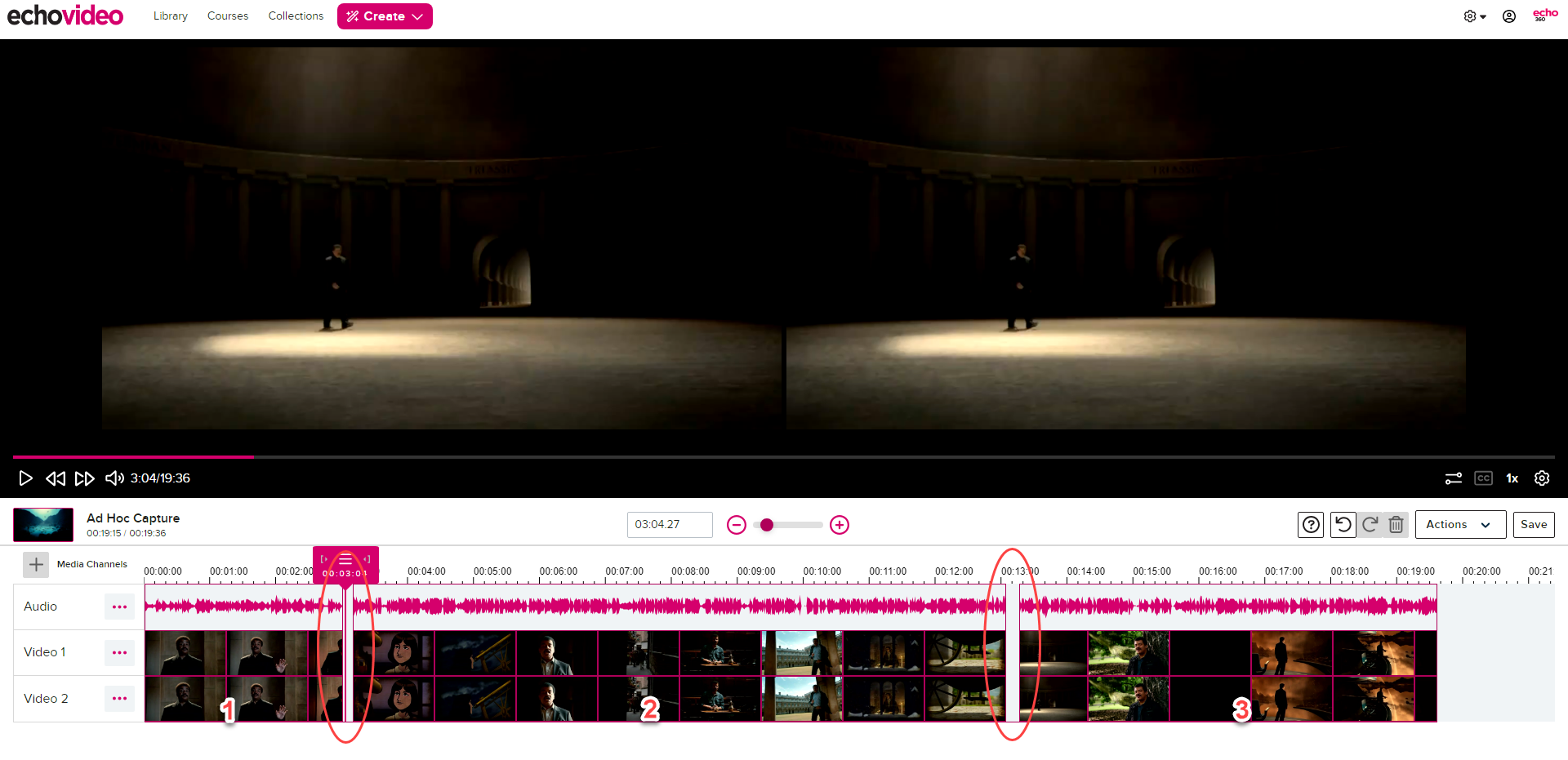Image resolution: width=1568 pixels, height=760 pixels.
Task: Open player settings gear icon
Action: 1542,478
